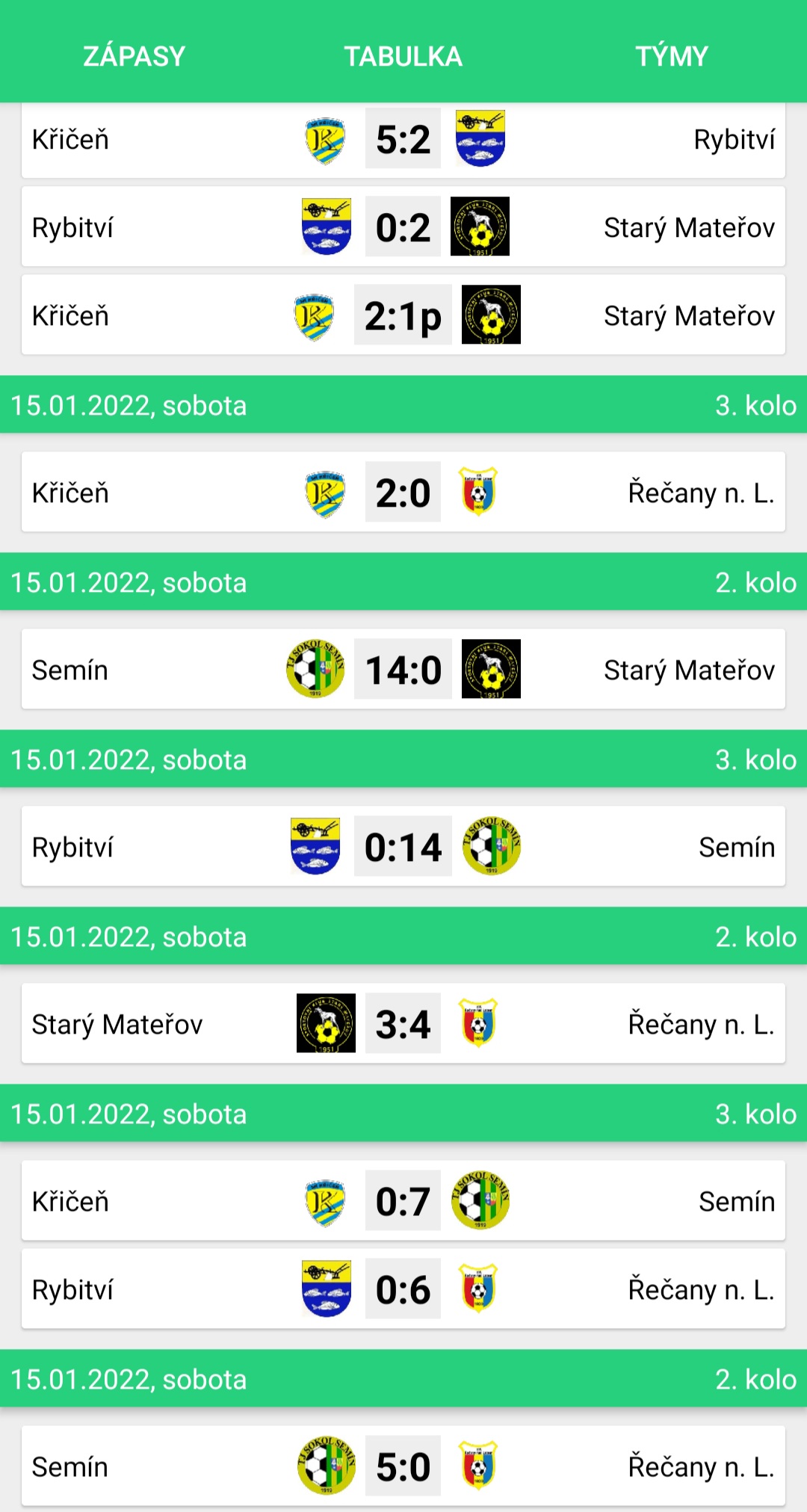Switch to the TABULKA tab
Screen dimensions: 807x1512
(403, 56)
